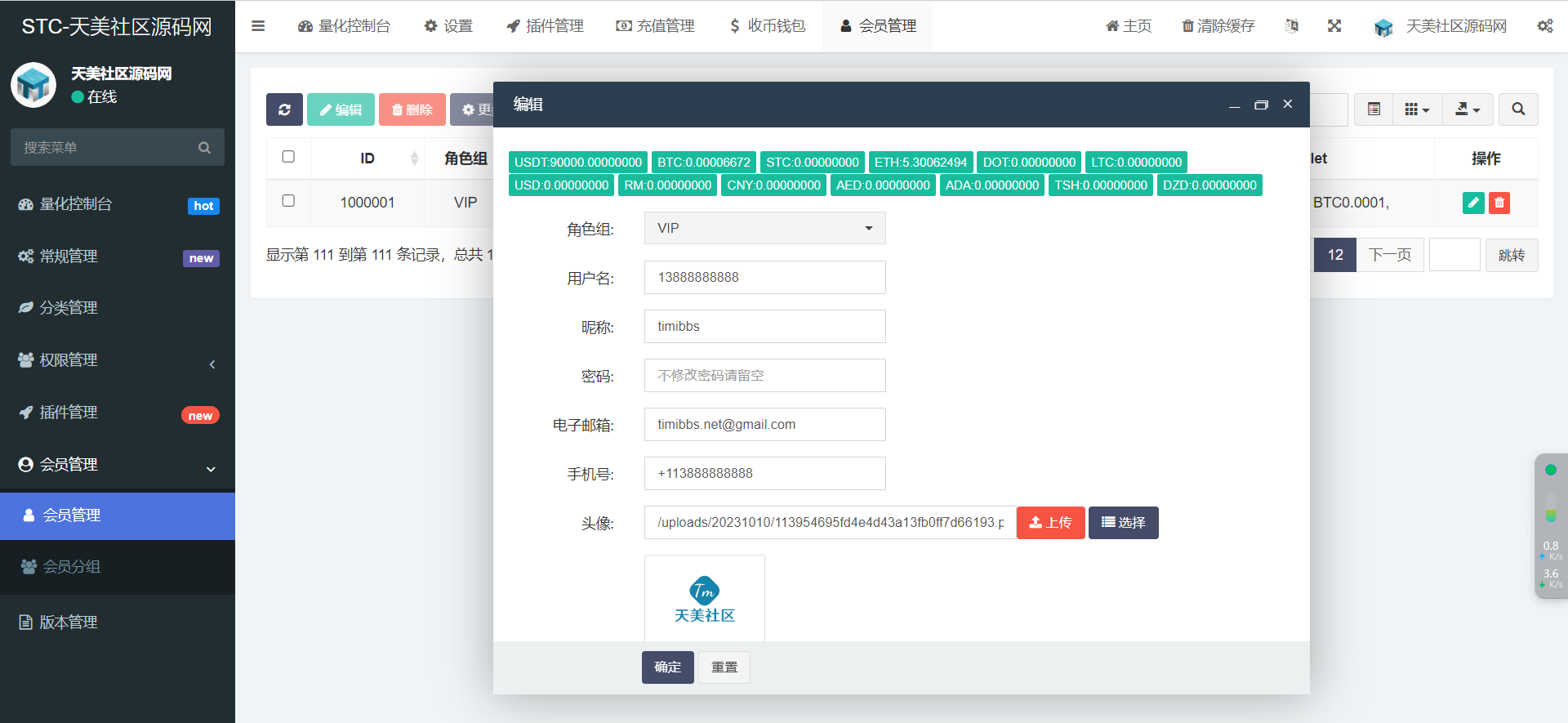Select the highlighted 会员管理 submenu item
The width and height of the screenshot is (1568, 723).
[118, 515]
